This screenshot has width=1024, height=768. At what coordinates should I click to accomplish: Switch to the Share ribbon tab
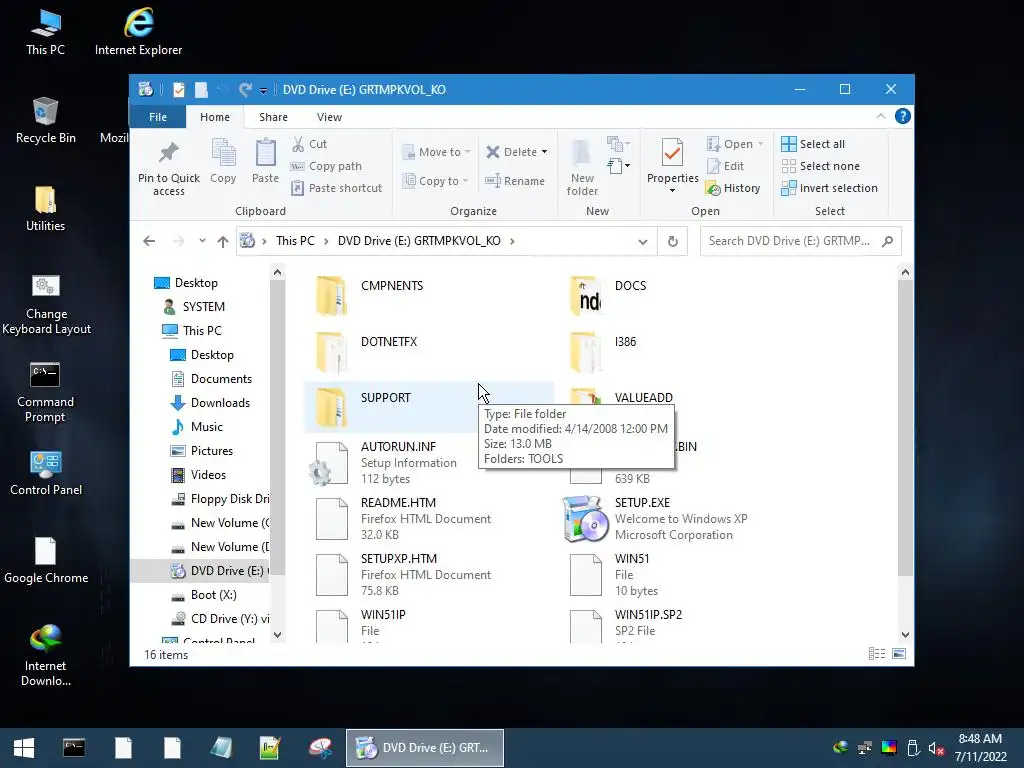[x=273, y=117]
